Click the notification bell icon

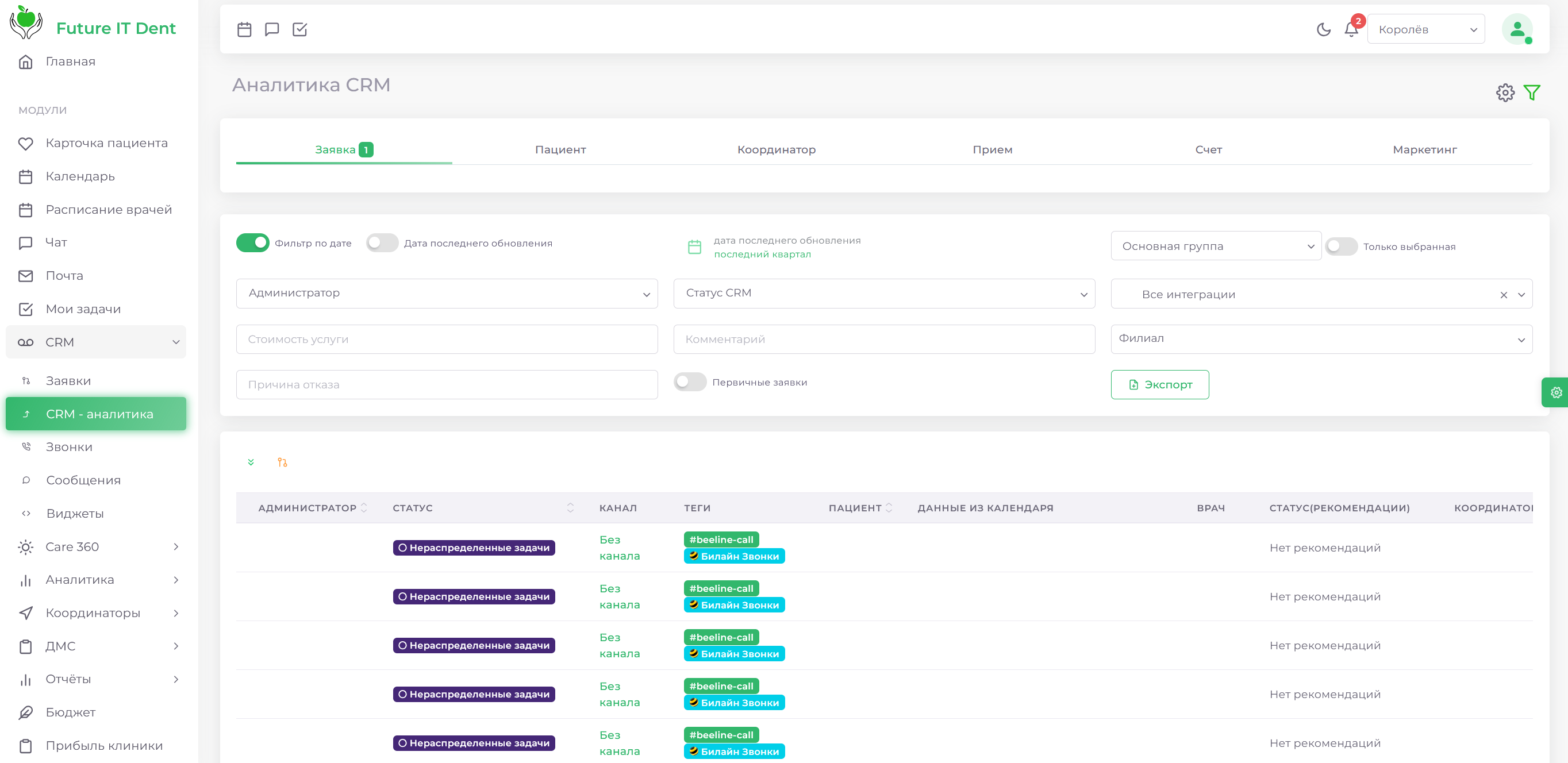[x=1350, y=29]
